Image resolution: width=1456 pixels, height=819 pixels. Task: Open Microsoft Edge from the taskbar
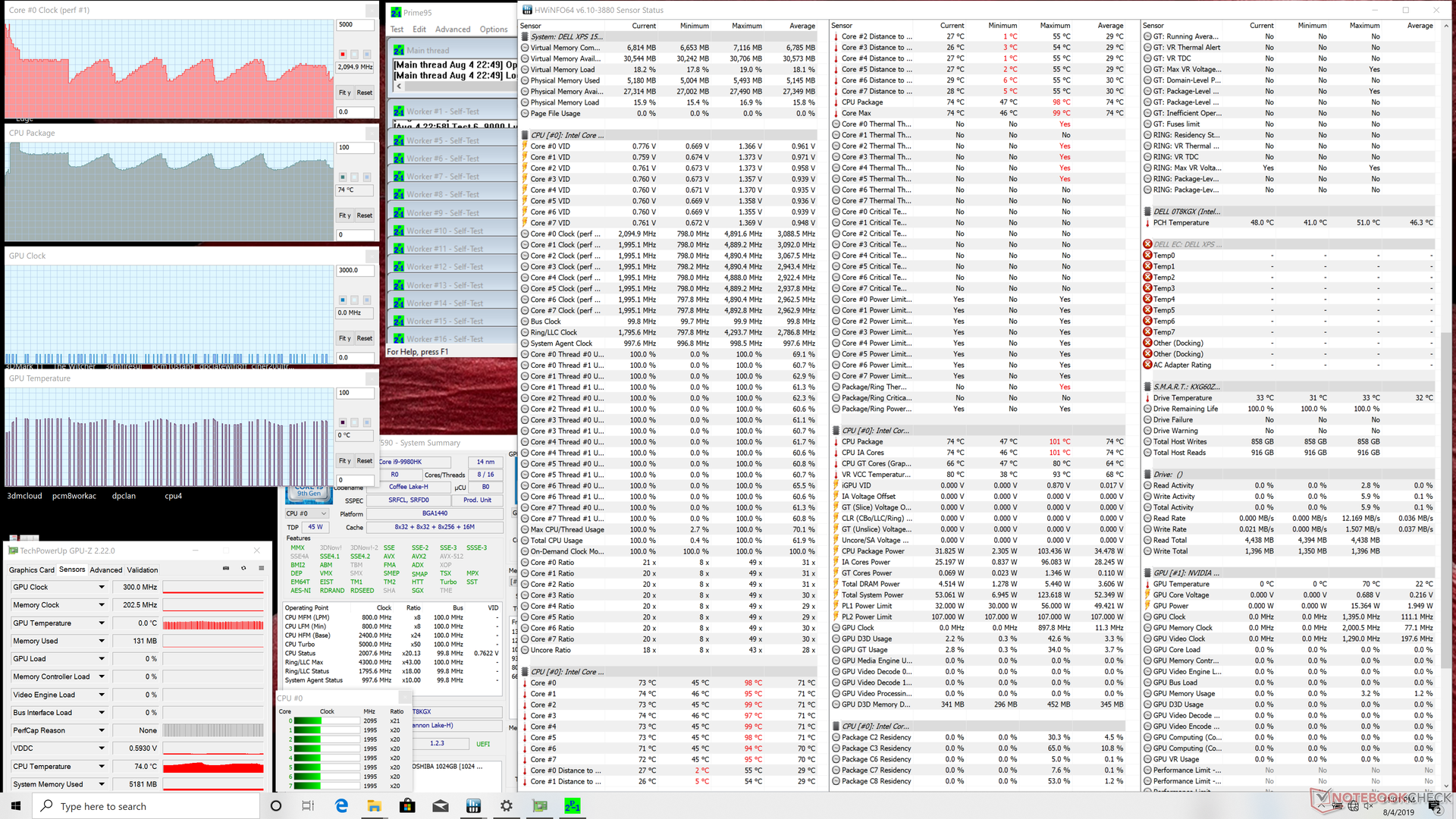click(x=341, y=805)
